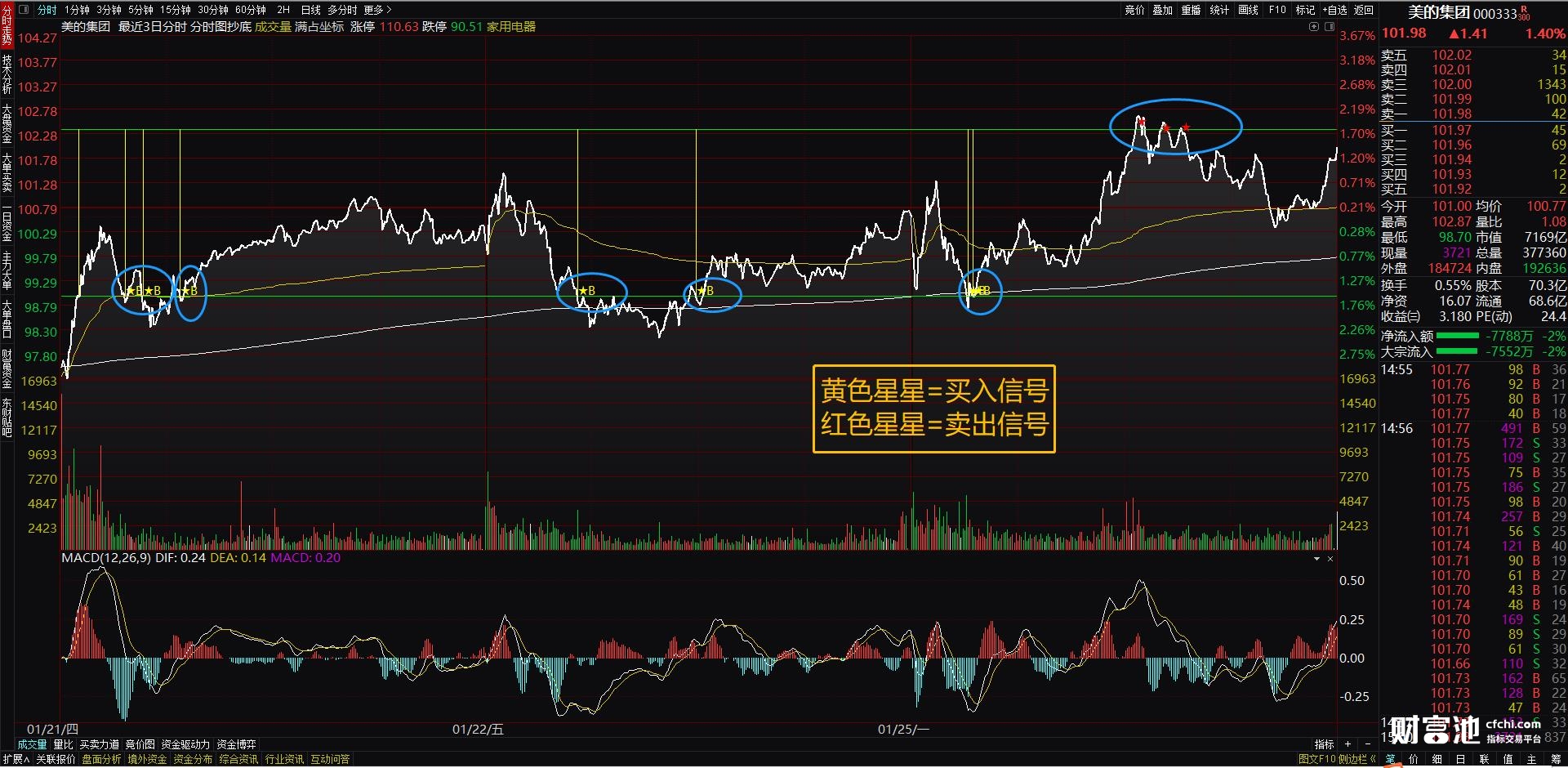The width and height of the screenshot is (1568, 768).
Task: Open the 技术分析 side tab
Action: click(7, 74)
